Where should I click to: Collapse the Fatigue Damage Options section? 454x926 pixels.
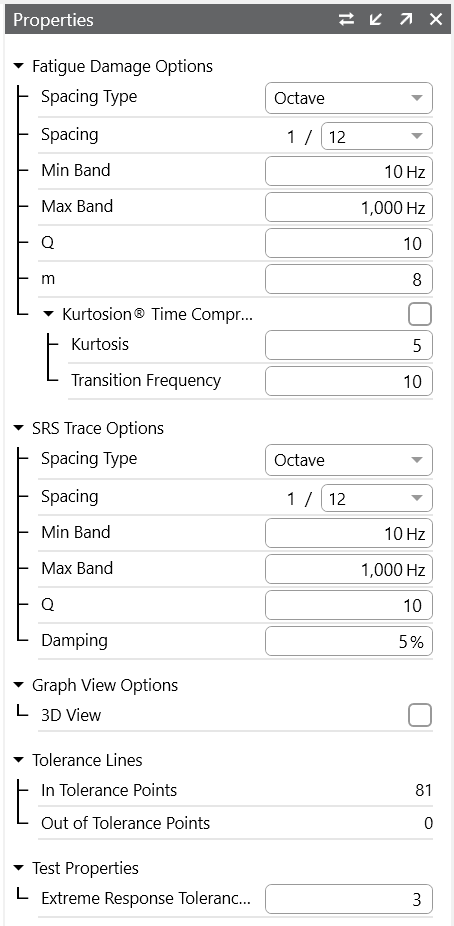(x=19, y=66)
